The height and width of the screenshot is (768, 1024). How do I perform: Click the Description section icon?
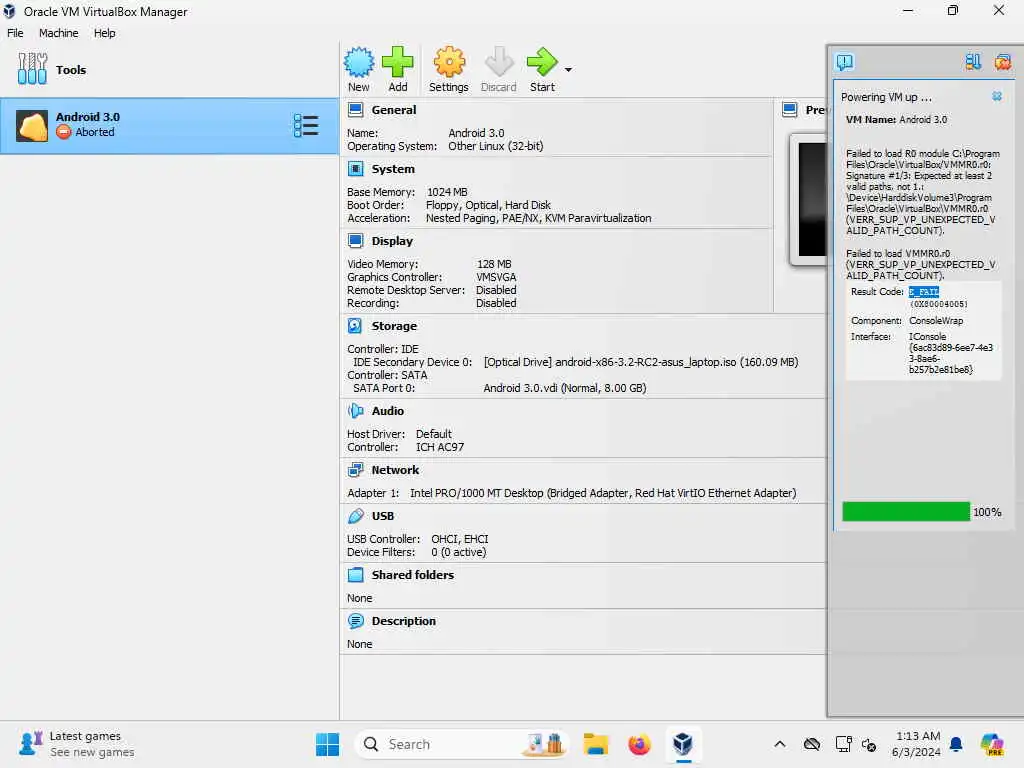355,621
